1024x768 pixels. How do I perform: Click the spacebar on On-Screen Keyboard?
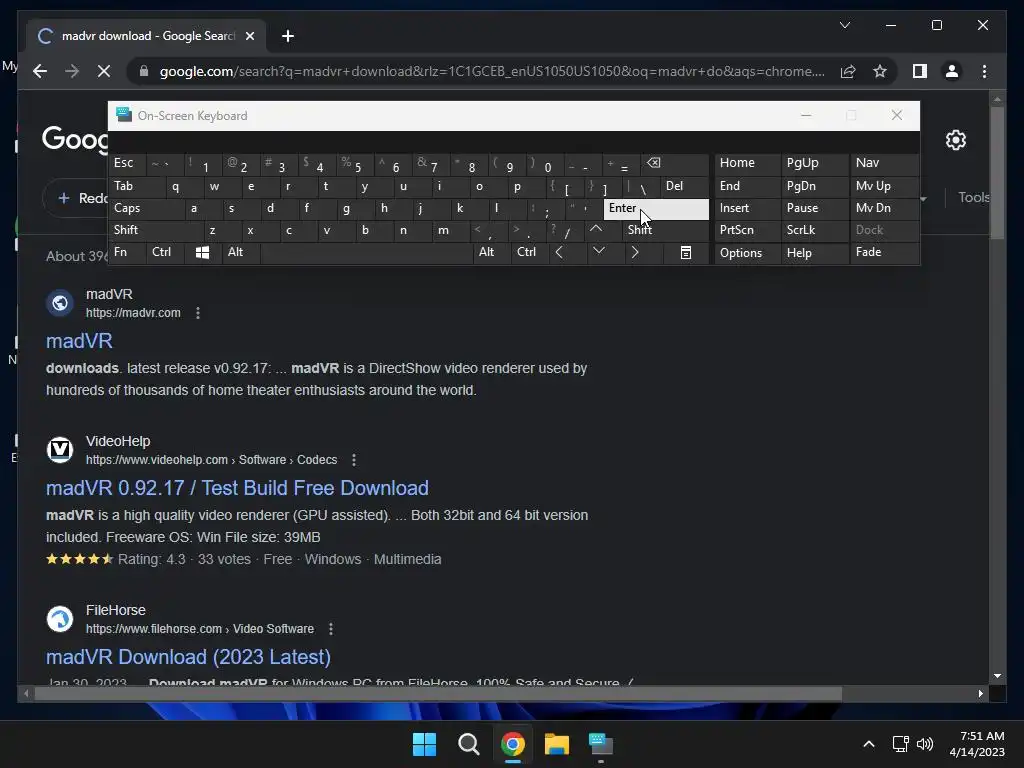click(366, 253)
